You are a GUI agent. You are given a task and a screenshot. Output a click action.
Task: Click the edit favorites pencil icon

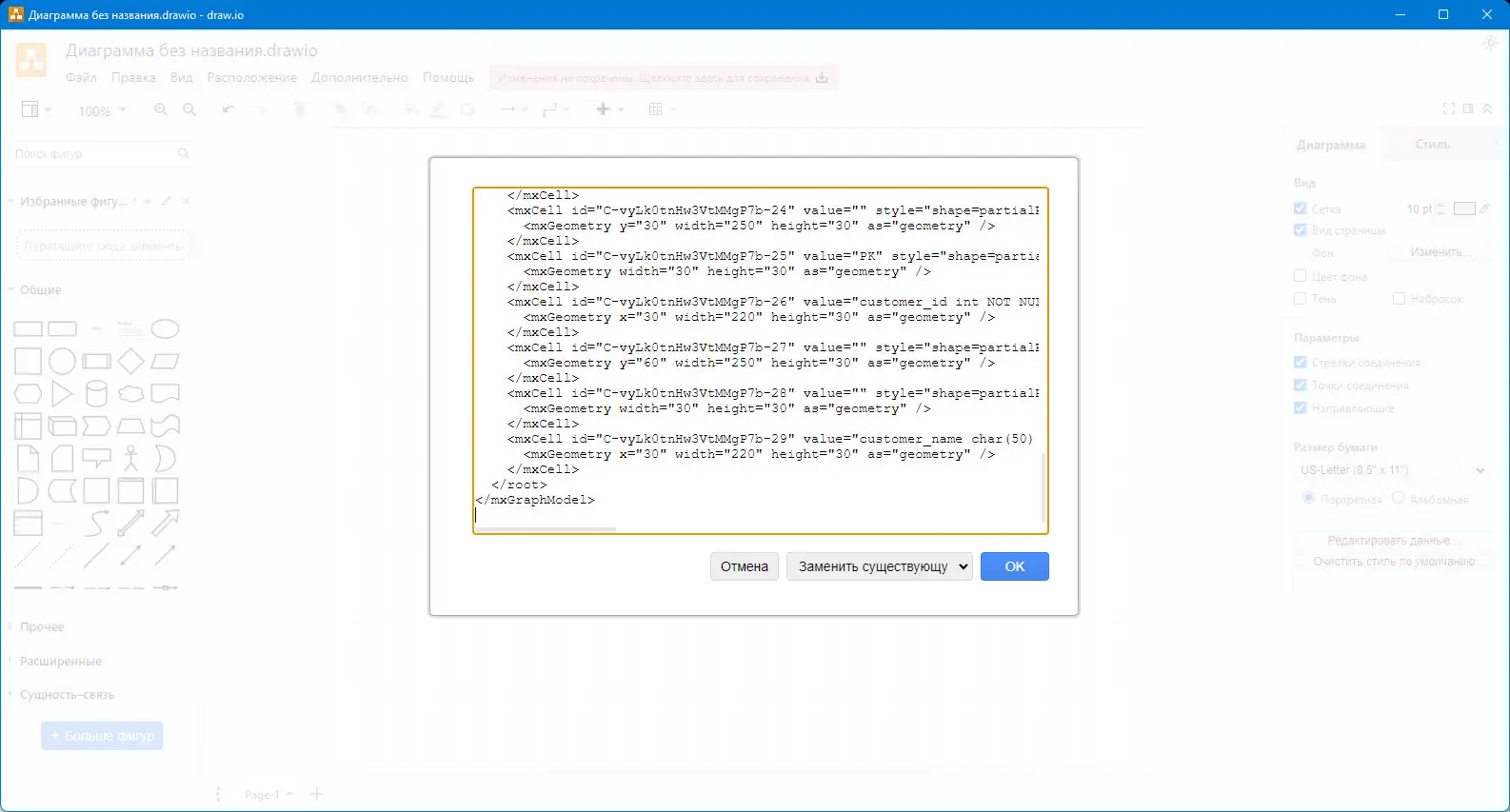click(166, 201)
